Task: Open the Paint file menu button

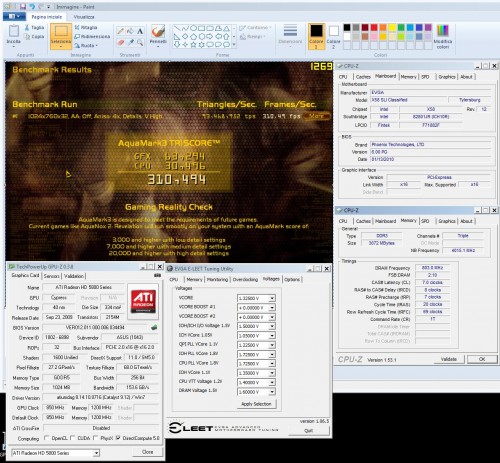Action: [x=13, y=16]
